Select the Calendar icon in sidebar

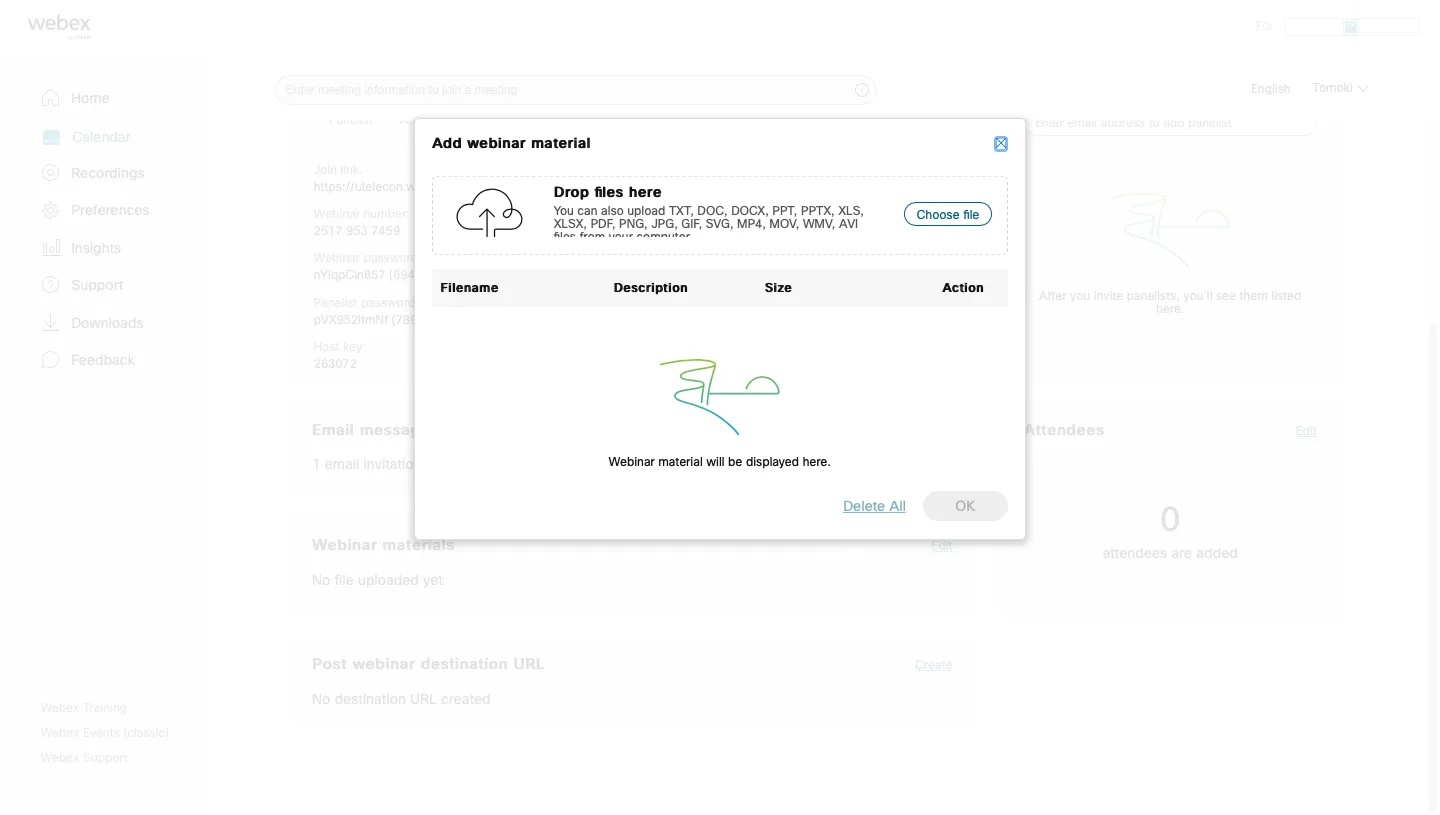coord(51,137)
